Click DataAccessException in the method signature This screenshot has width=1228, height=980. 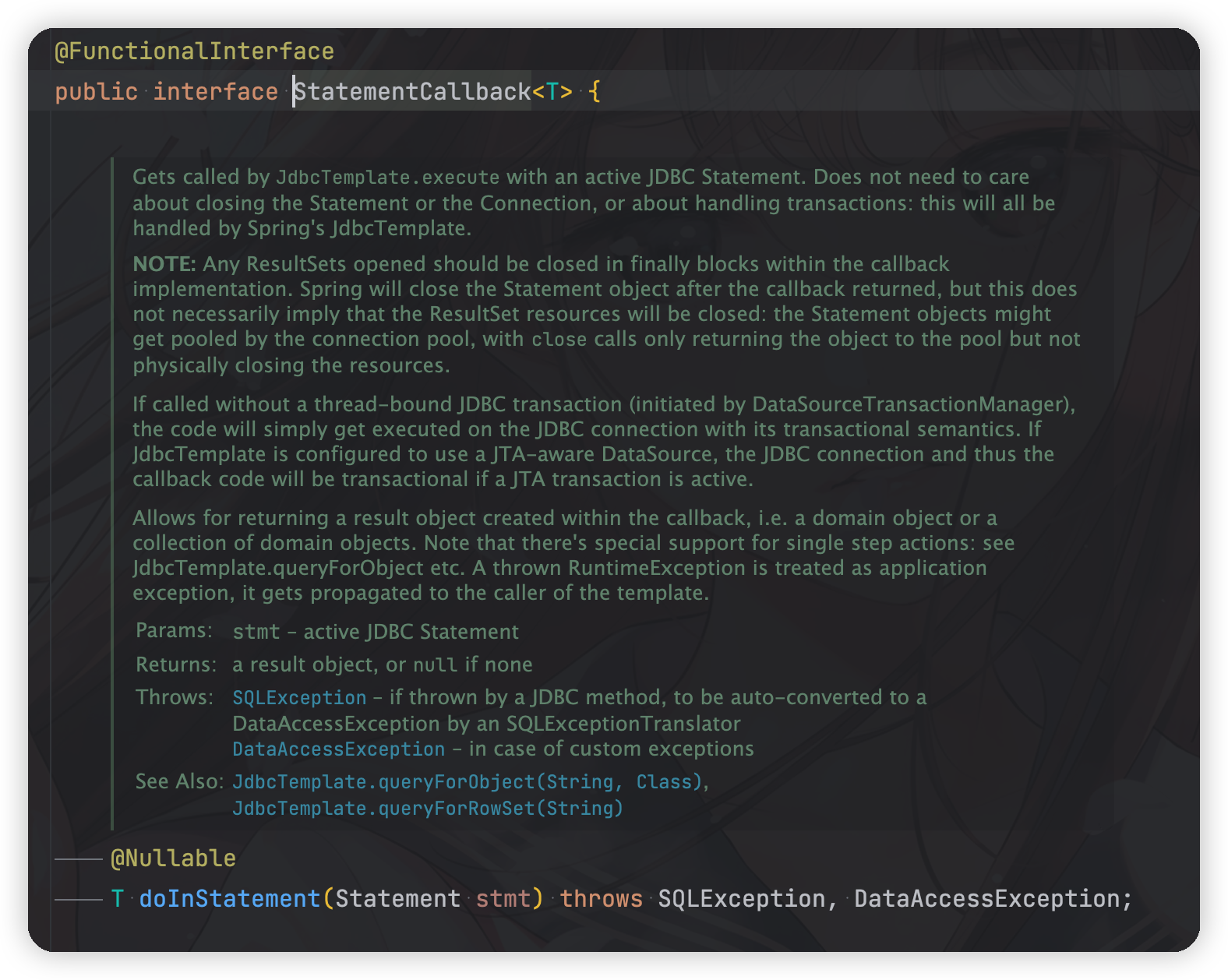987,899
